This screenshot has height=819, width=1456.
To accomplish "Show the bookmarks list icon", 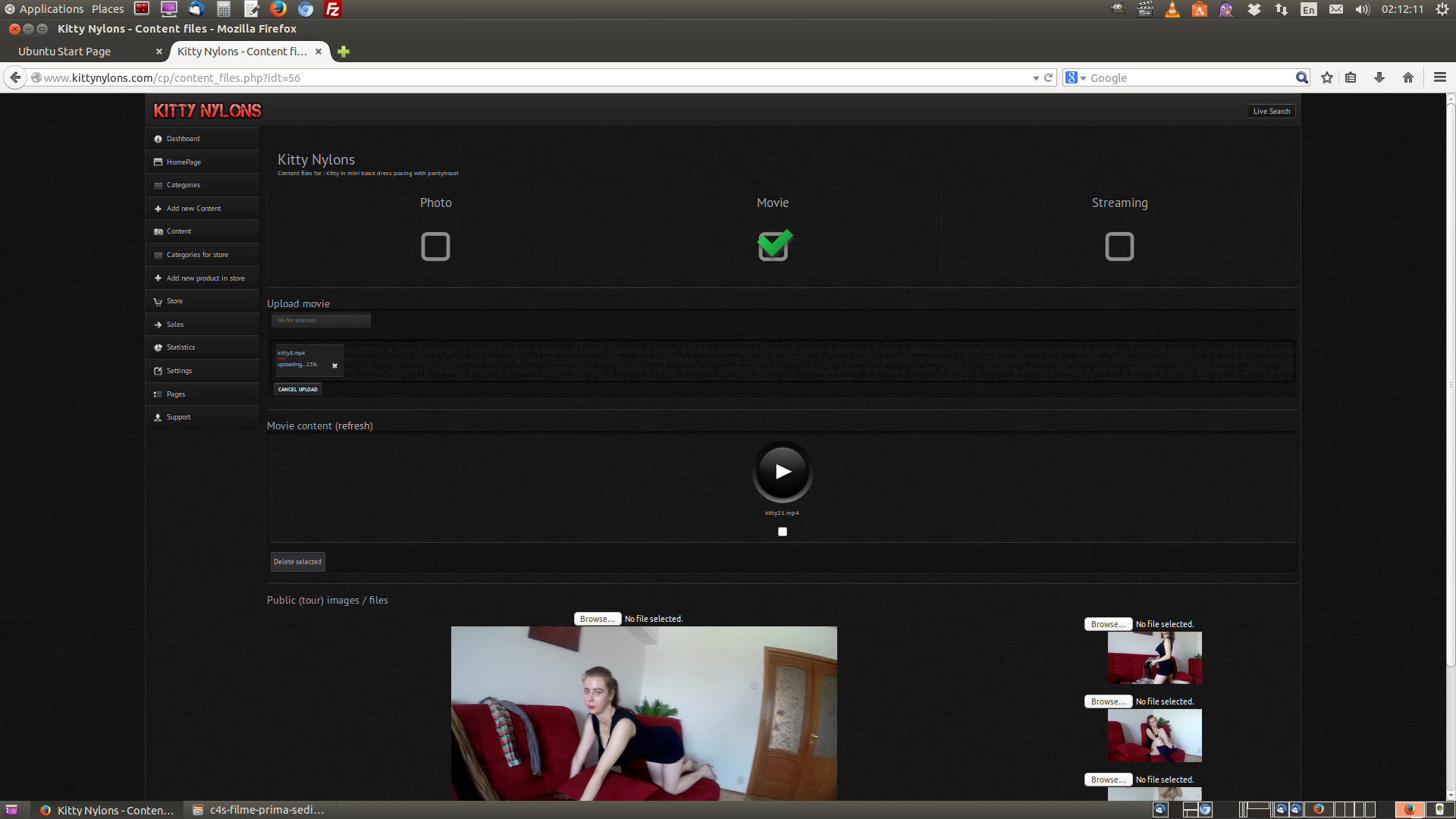I will coord(1351,77).
